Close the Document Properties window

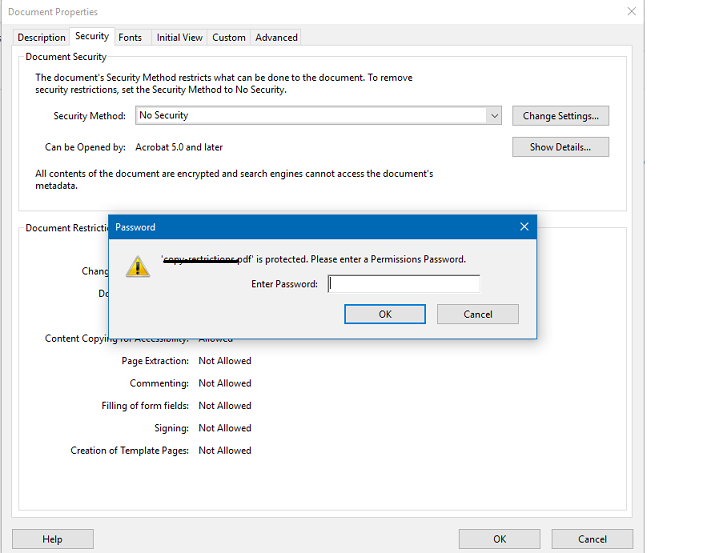(632, 11)
